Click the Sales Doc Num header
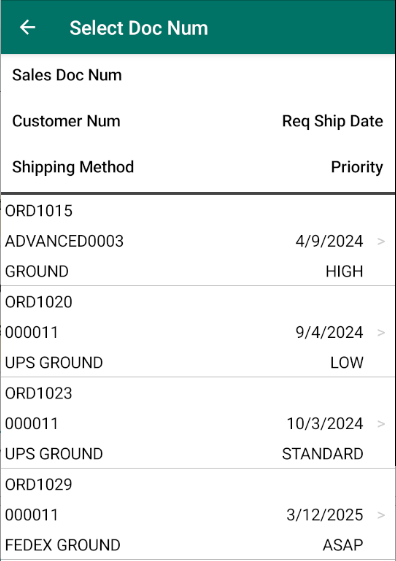The image size is (396, 561). [67, 75]
